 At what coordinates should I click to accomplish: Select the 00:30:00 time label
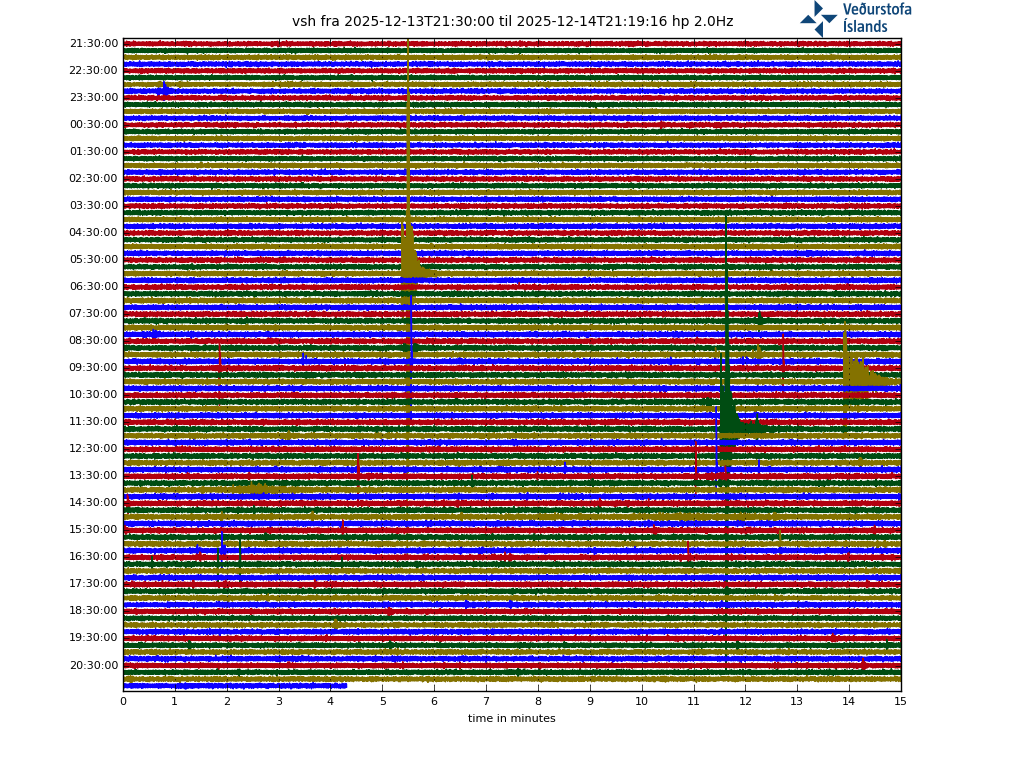94,125
